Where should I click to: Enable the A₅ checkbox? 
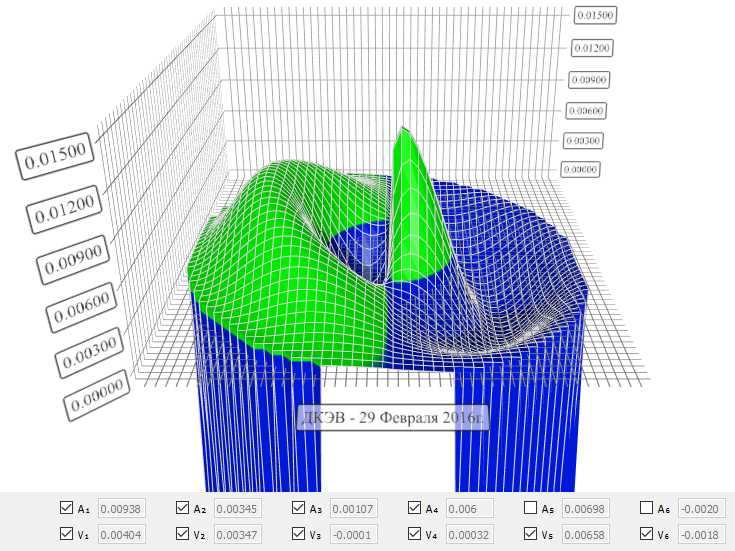(x=531, y=508)
